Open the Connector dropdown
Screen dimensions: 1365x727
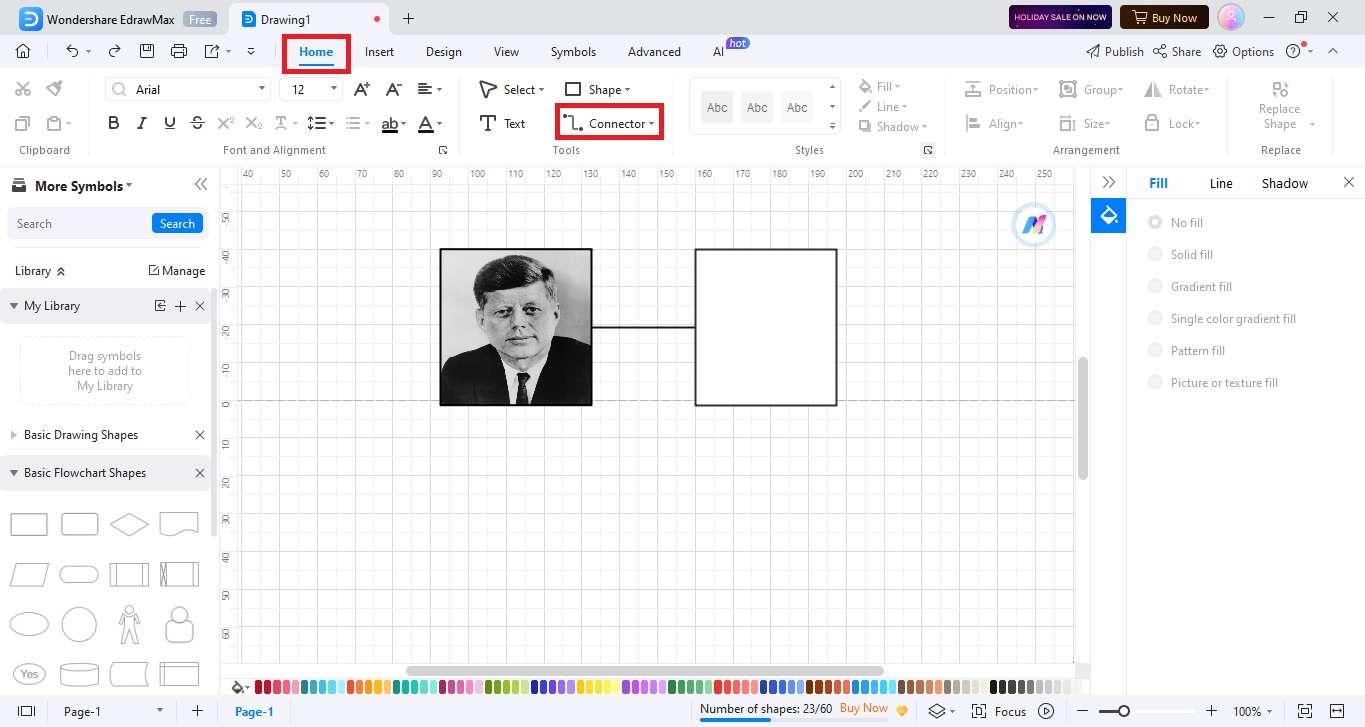(x=609, y=123)
